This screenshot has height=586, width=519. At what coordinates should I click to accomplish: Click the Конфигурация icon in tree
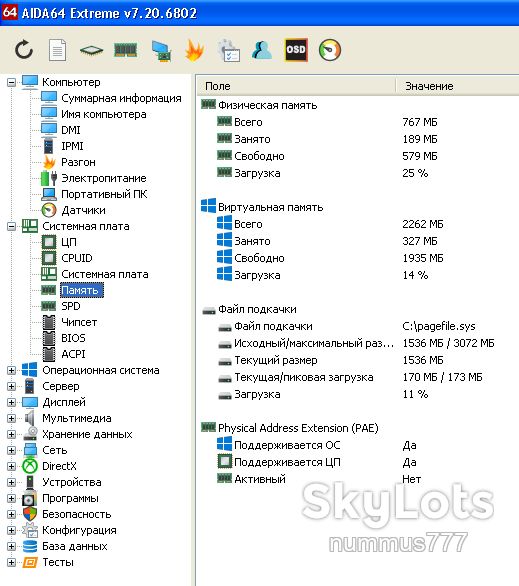[x=30, y=530]
